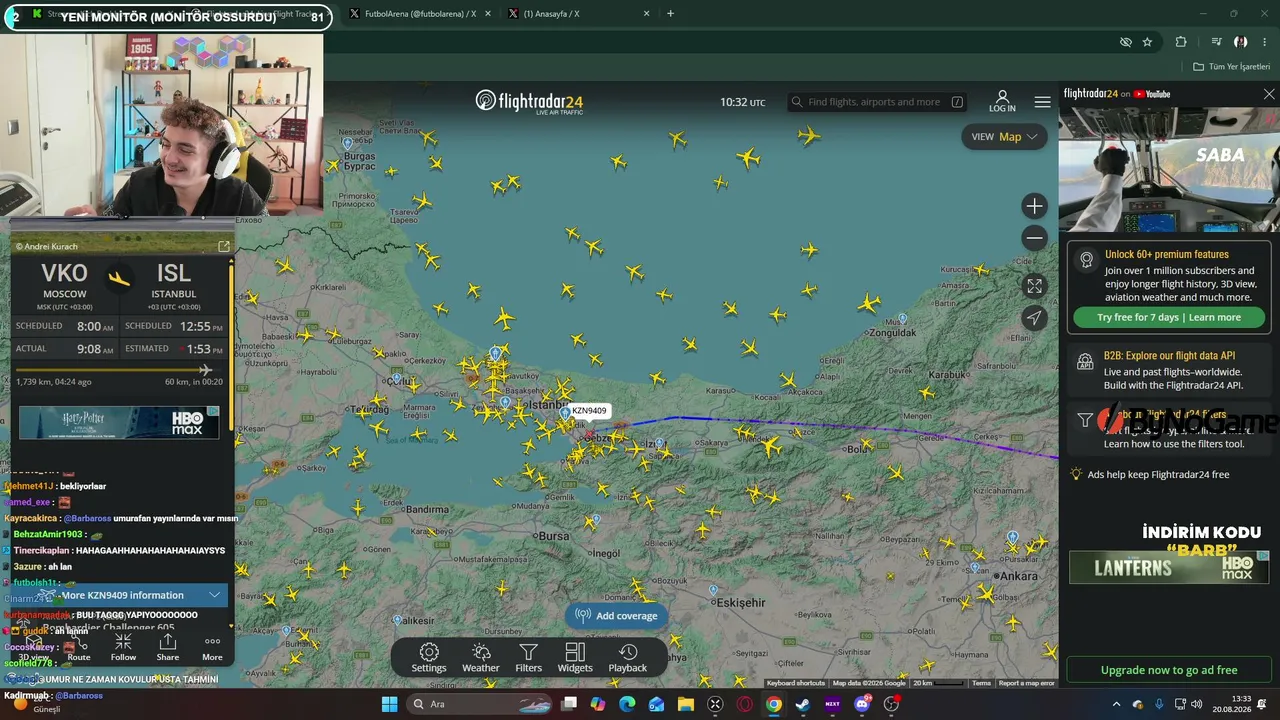Open the aircraft photo in a new window
1280x720 pixels.
point(224,246)
